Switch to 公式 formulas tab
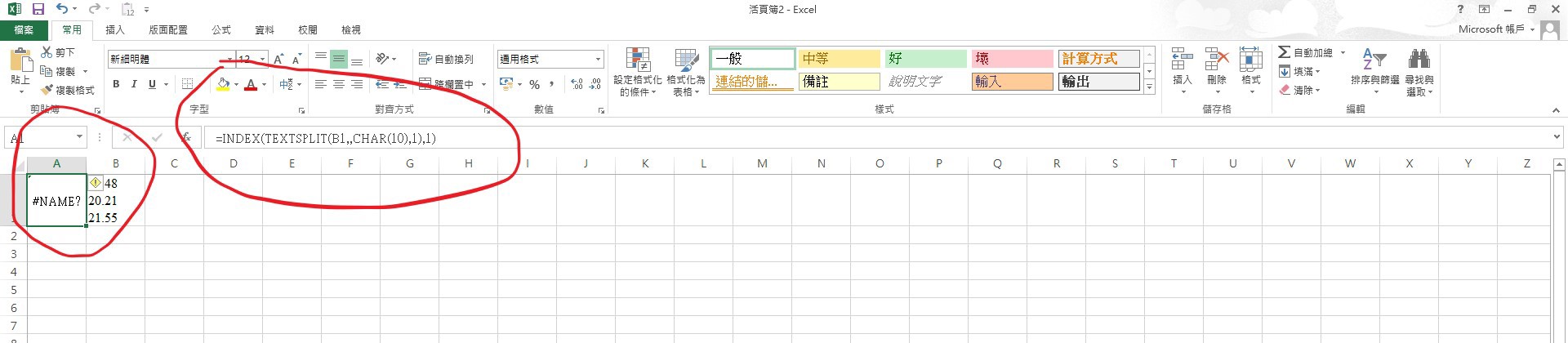 (x=221, y=30)
